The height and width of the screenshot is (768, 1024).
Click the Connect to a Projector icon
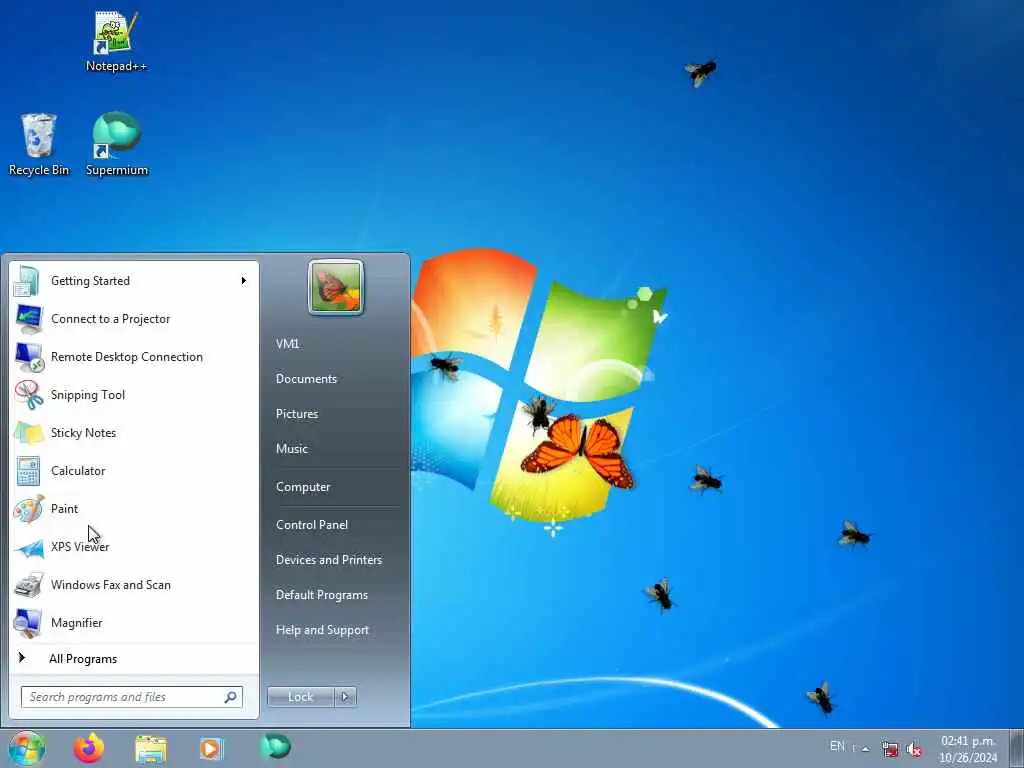click(28, 319)
